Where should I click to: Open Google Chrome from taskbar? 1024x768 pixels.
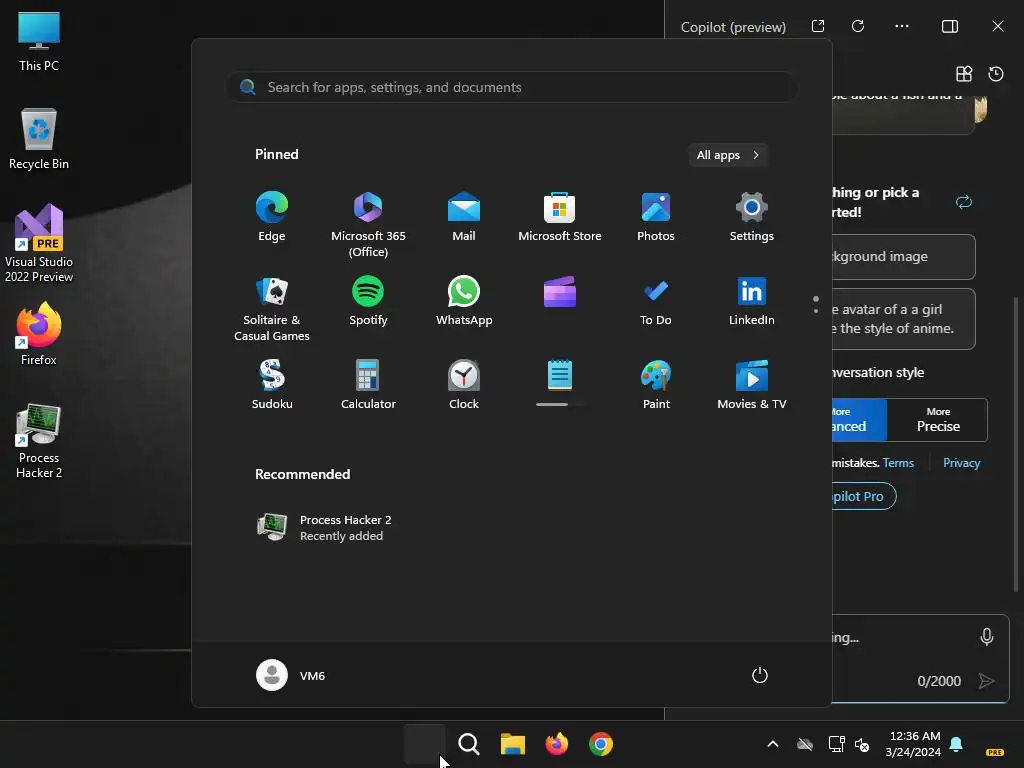point(601,744)
